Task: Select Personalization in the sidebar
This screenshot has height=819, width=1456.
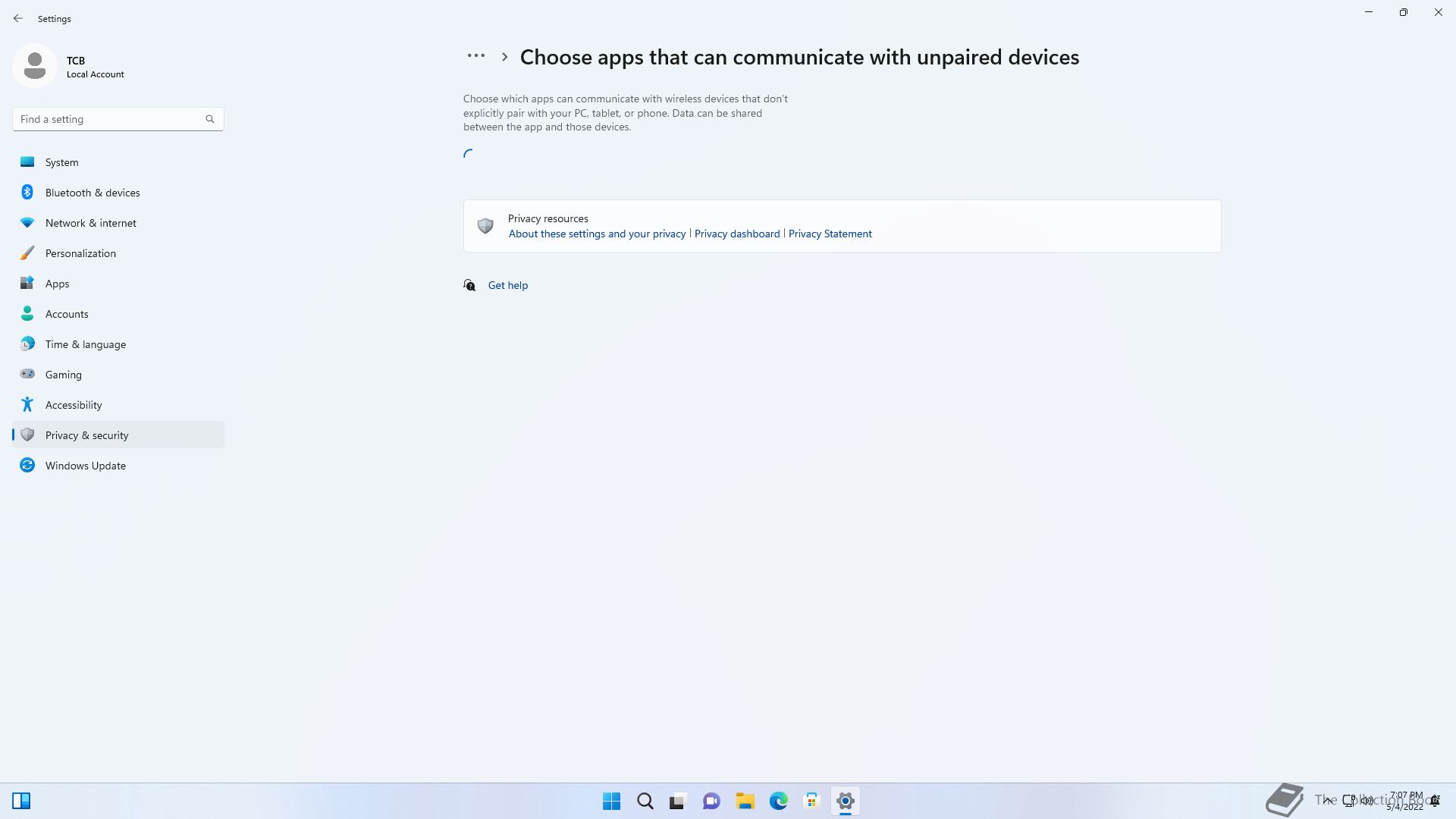Action: (x=80, y=253)
